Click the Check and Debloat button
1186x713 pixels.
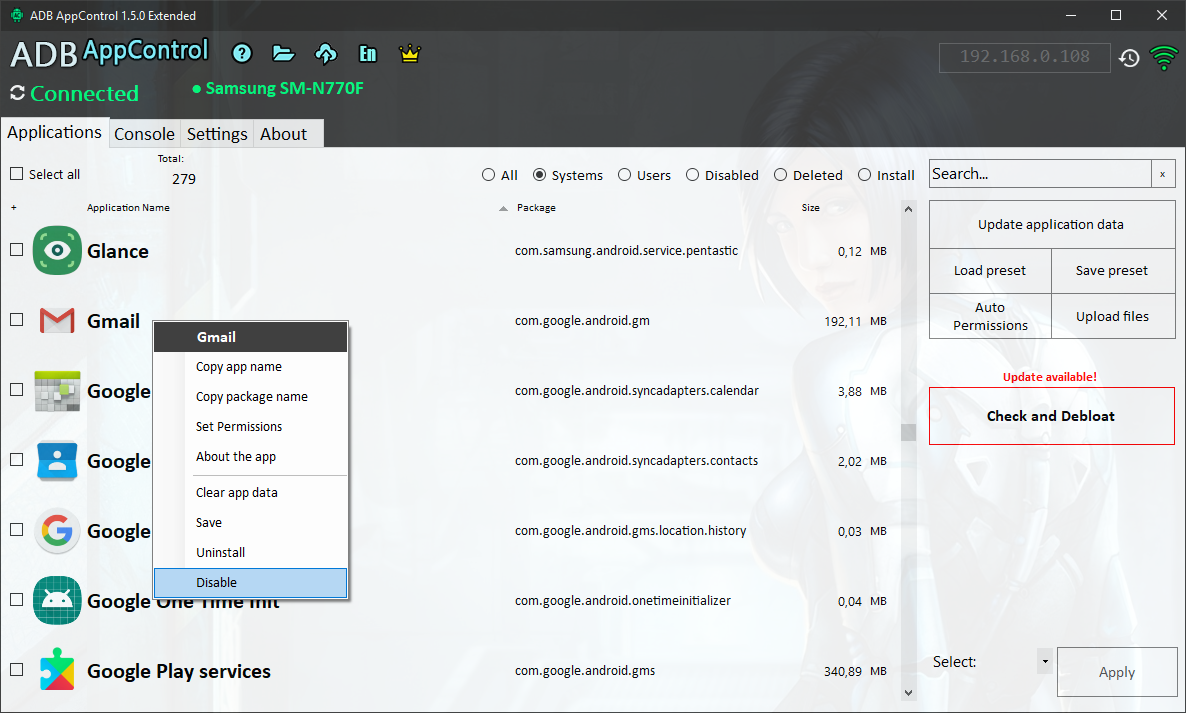[1051, 416]
